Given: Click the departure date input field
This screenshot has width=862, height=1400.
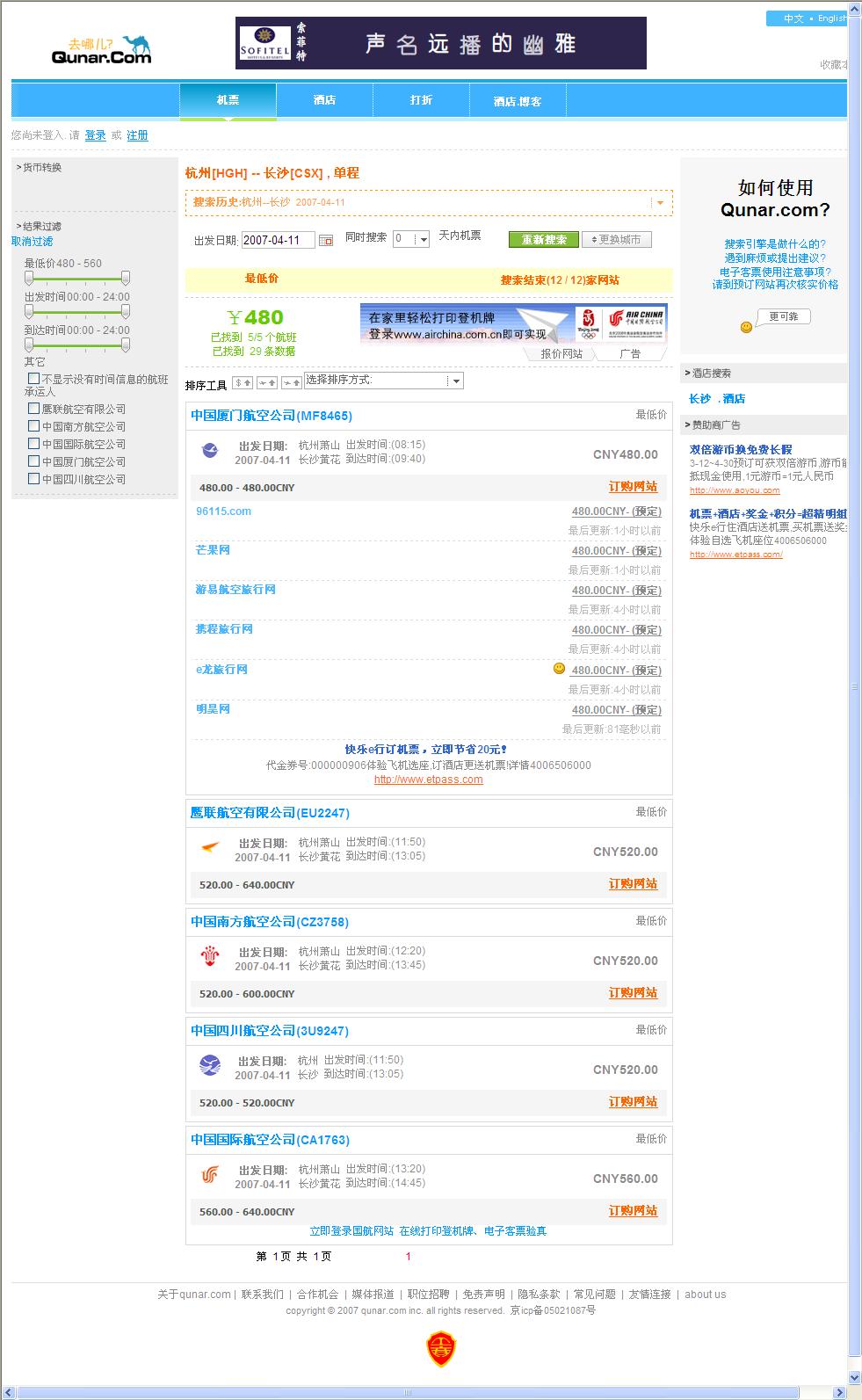Looking at the screenshot, I should click(x=278, y=240).
